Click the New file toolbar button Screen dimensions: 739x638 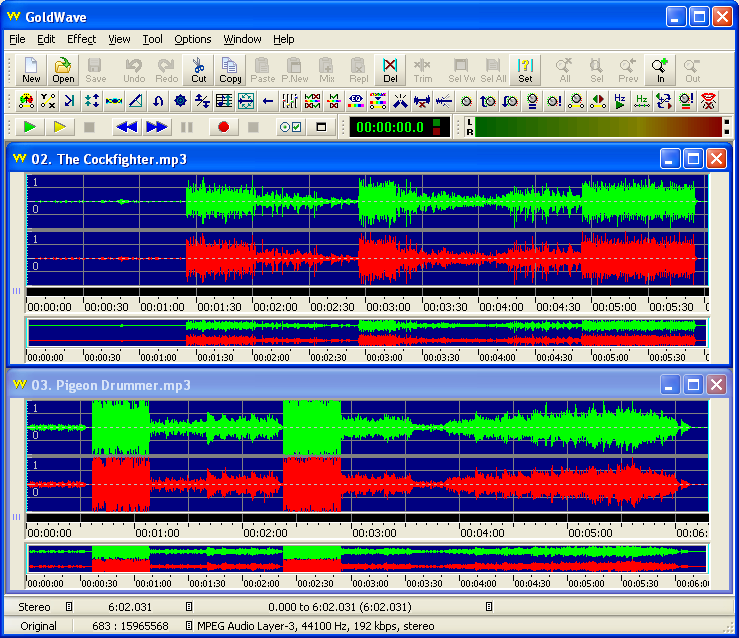[x=31, y=70]
